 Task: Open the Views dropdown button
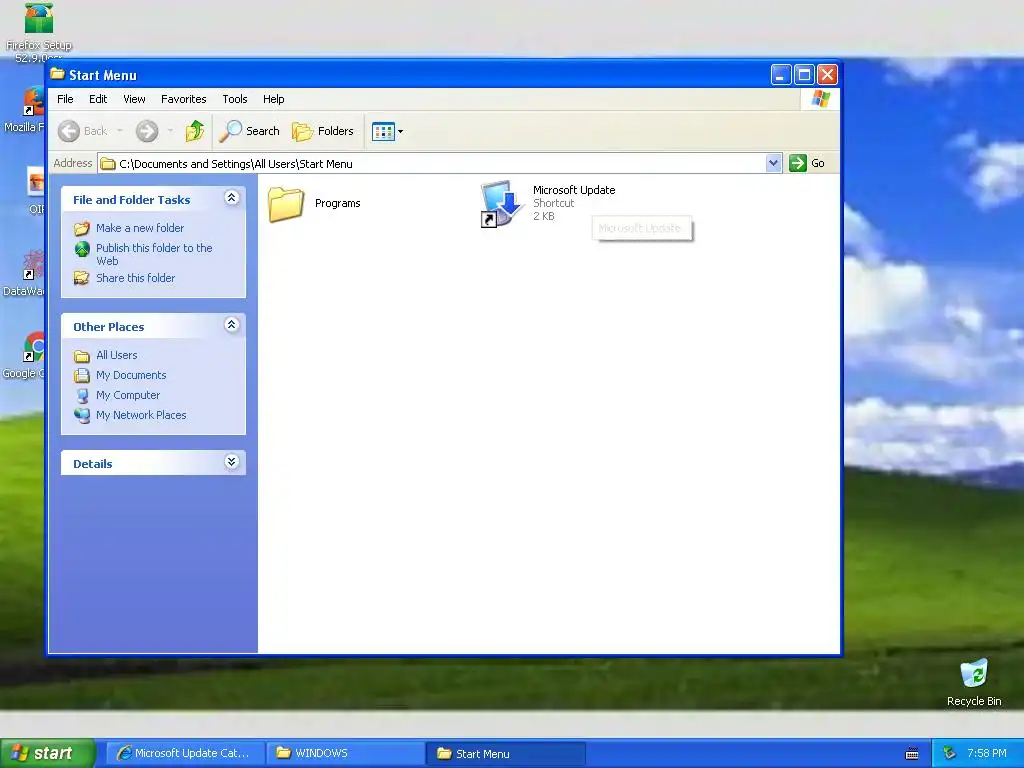387,131
